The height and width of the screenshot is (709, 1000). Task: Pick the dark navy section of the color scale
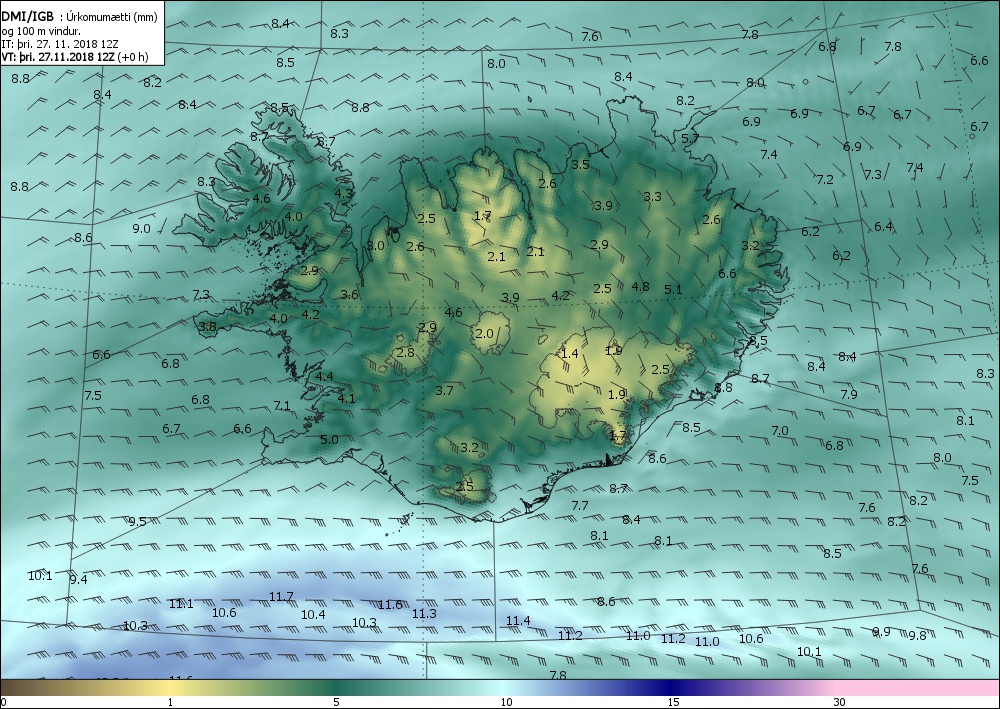(670, 687)
